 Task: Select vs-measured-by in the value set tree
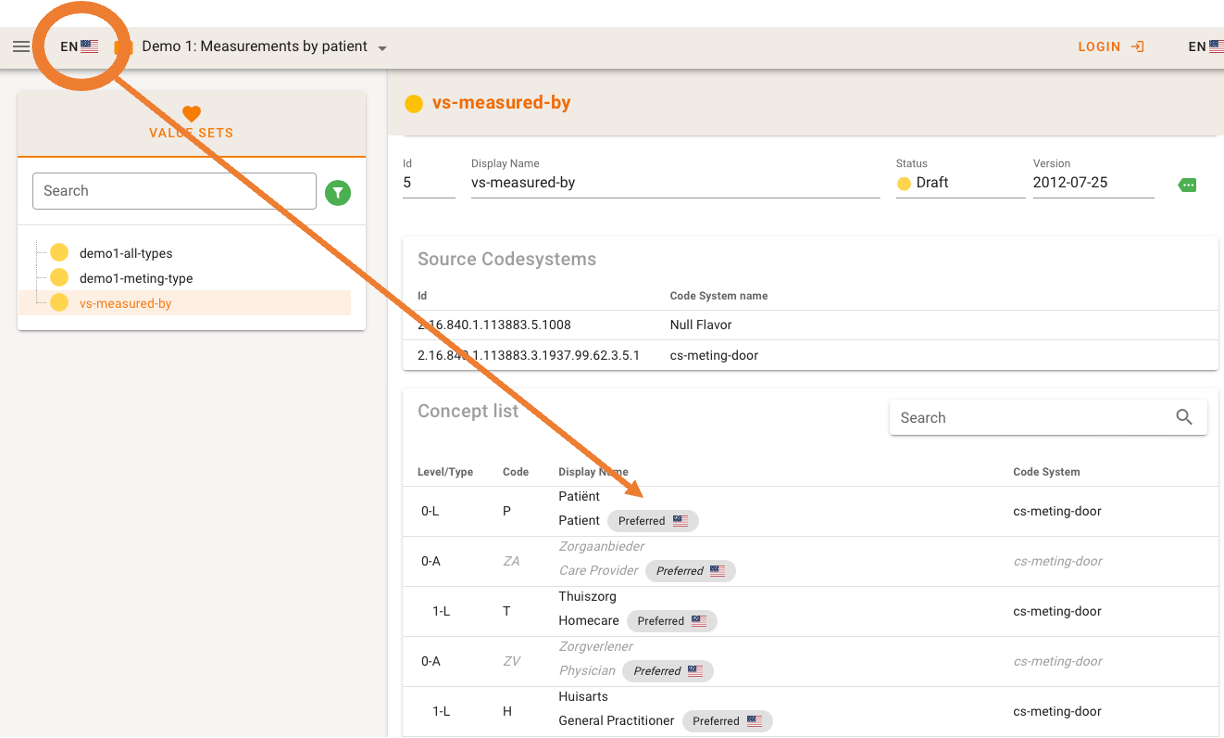(x=125, y=304)
